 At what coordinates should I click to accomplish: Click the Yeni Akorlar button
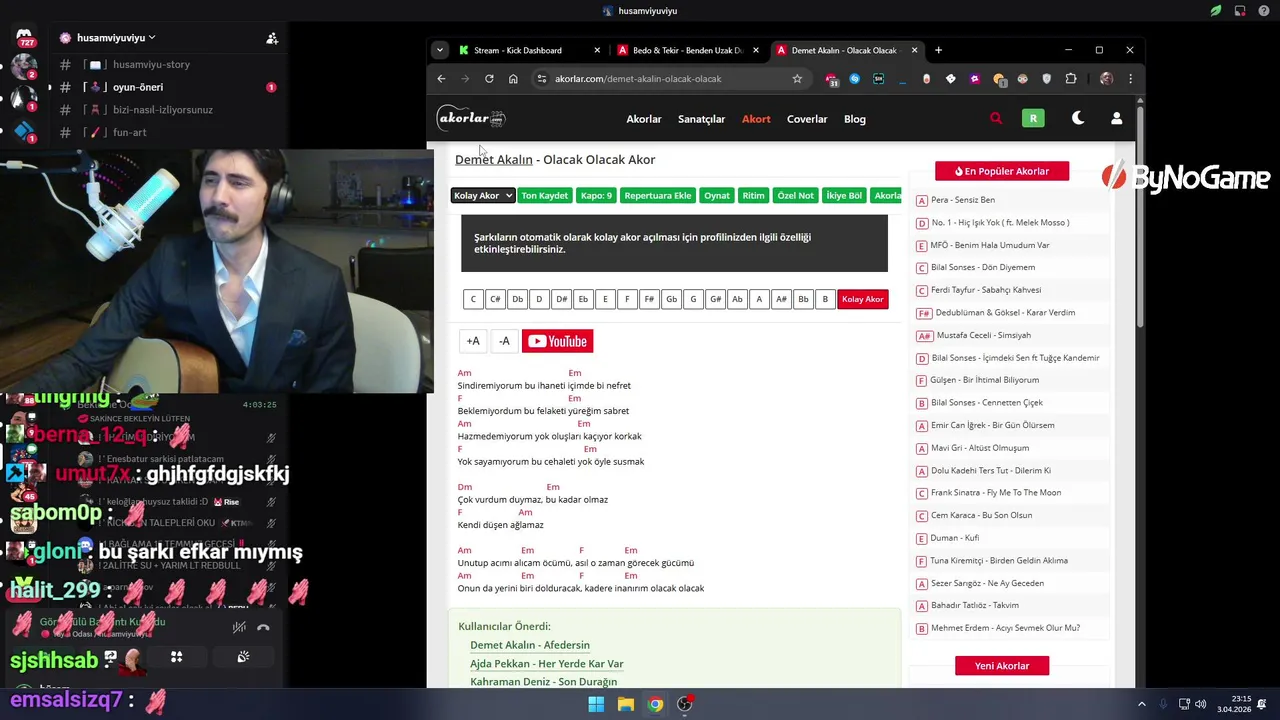(x=1002, y=666)
